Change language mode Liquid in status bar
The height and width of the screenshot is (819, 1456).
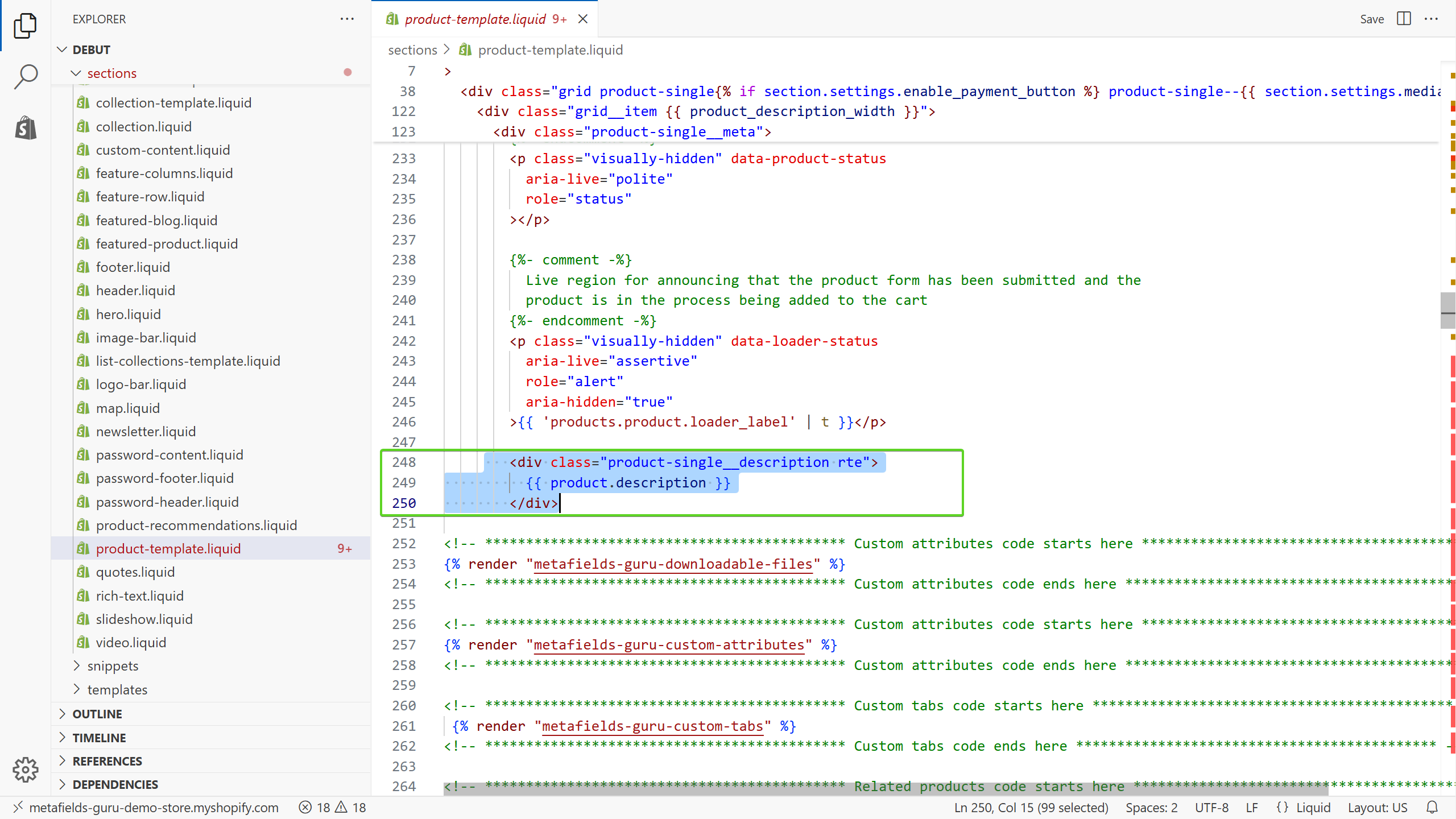pos(1313,808)
